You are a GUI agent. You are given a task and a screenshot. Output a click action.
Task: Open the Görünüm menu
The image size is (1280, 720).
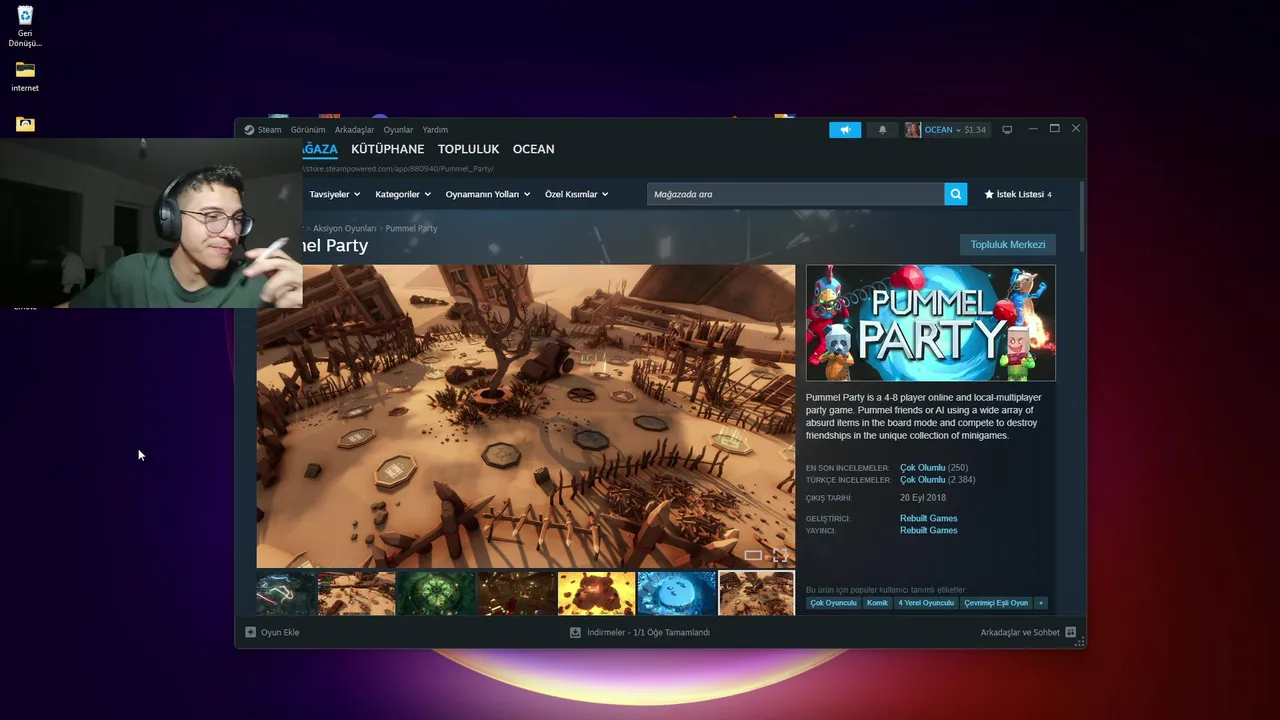point(308,130)
